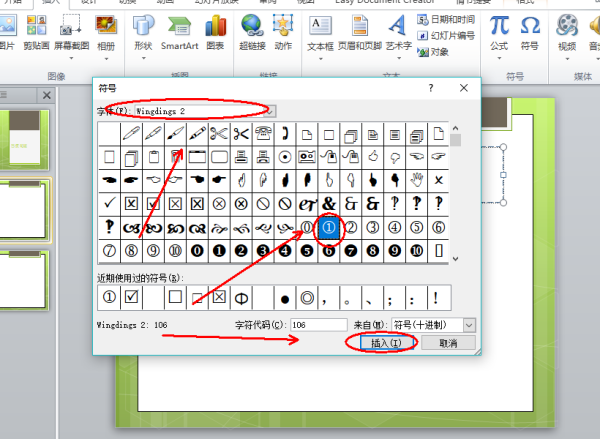Close the slide thumbnail pane

(x=47, y=95)
